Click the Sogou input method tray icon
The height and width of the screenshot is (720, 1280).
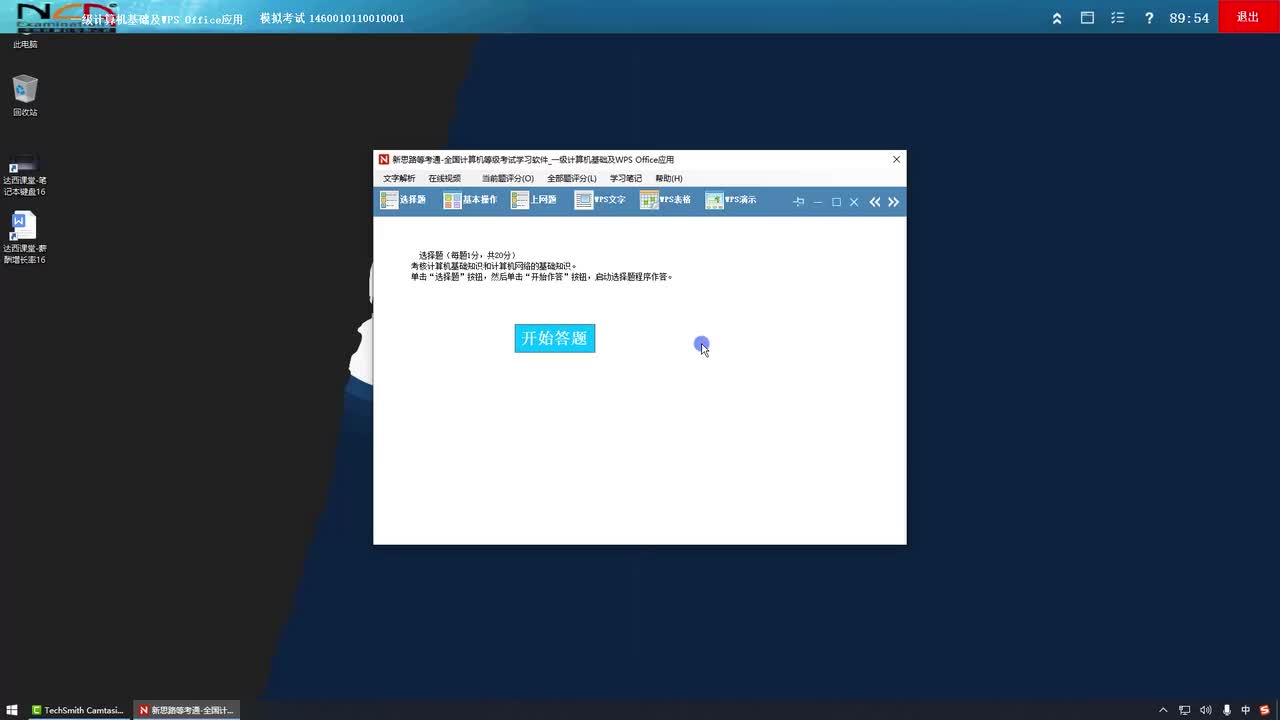1265,710
